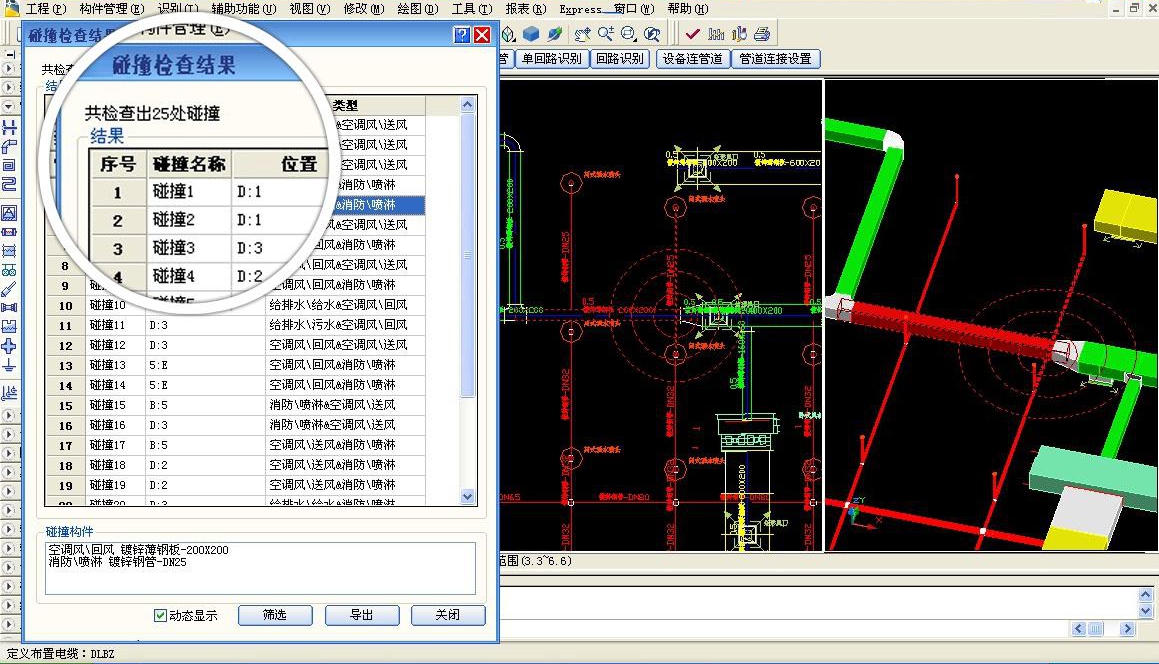The image size is (1159, 664).
Task: Open the 绘图(D) menu
Action: tap(418, 9)
